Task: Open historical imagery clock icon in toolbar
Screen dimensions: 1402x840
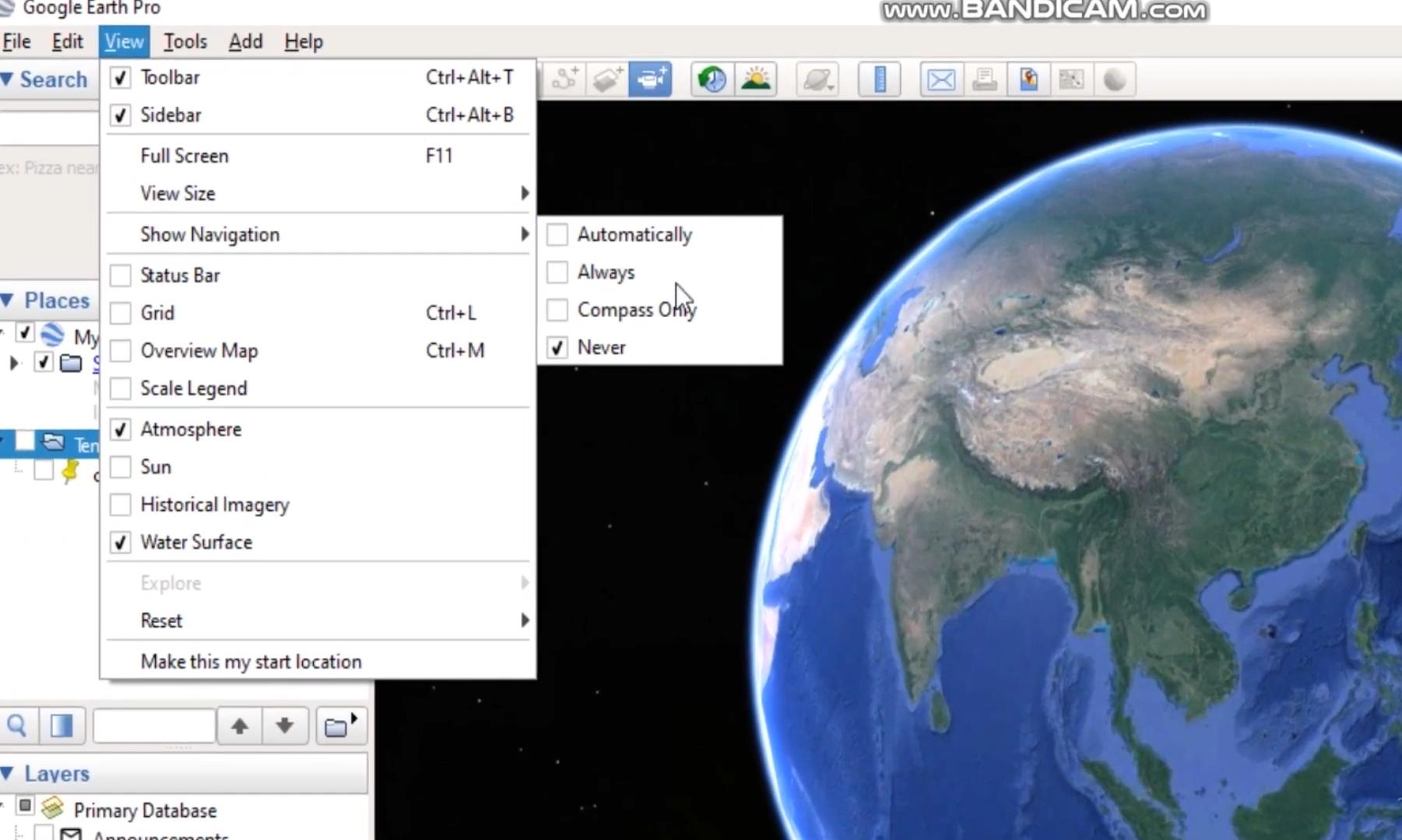Action: coord(712,79)
